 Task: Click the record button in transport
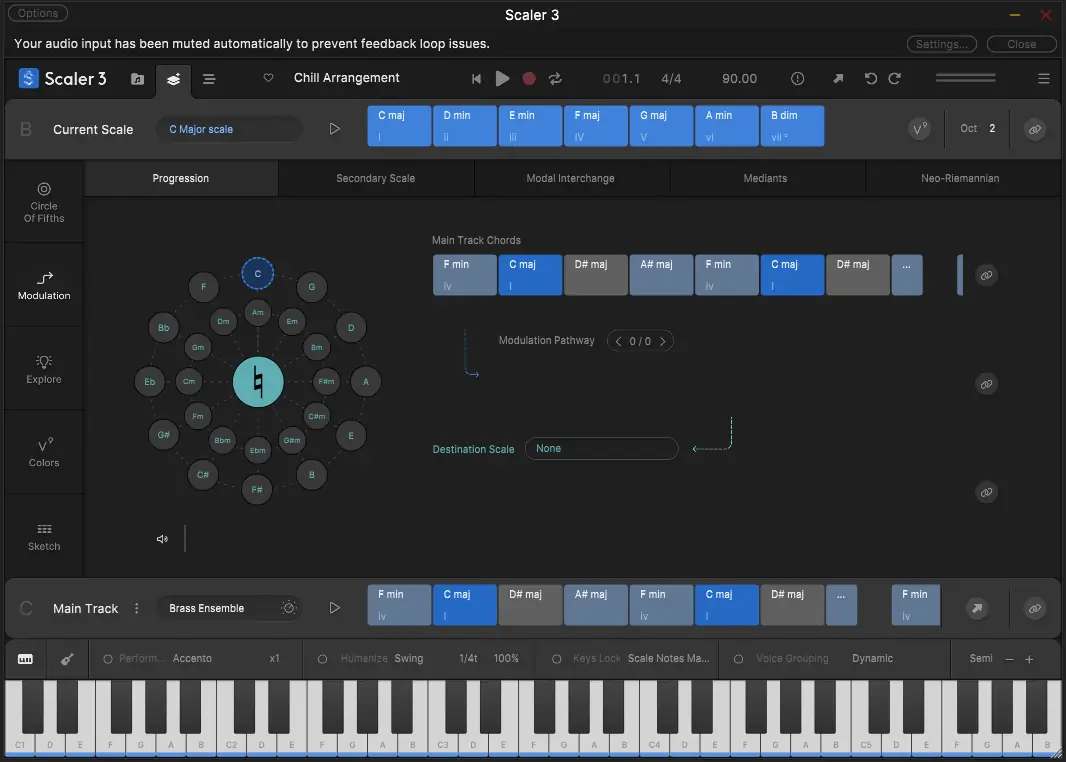(x=529, y=78)
